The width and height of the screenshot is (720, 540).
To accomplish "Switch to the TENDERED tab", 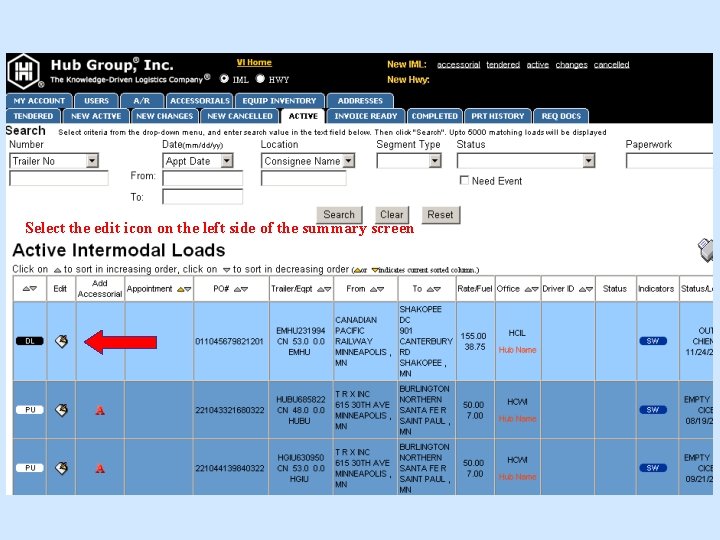I will 33,116.
